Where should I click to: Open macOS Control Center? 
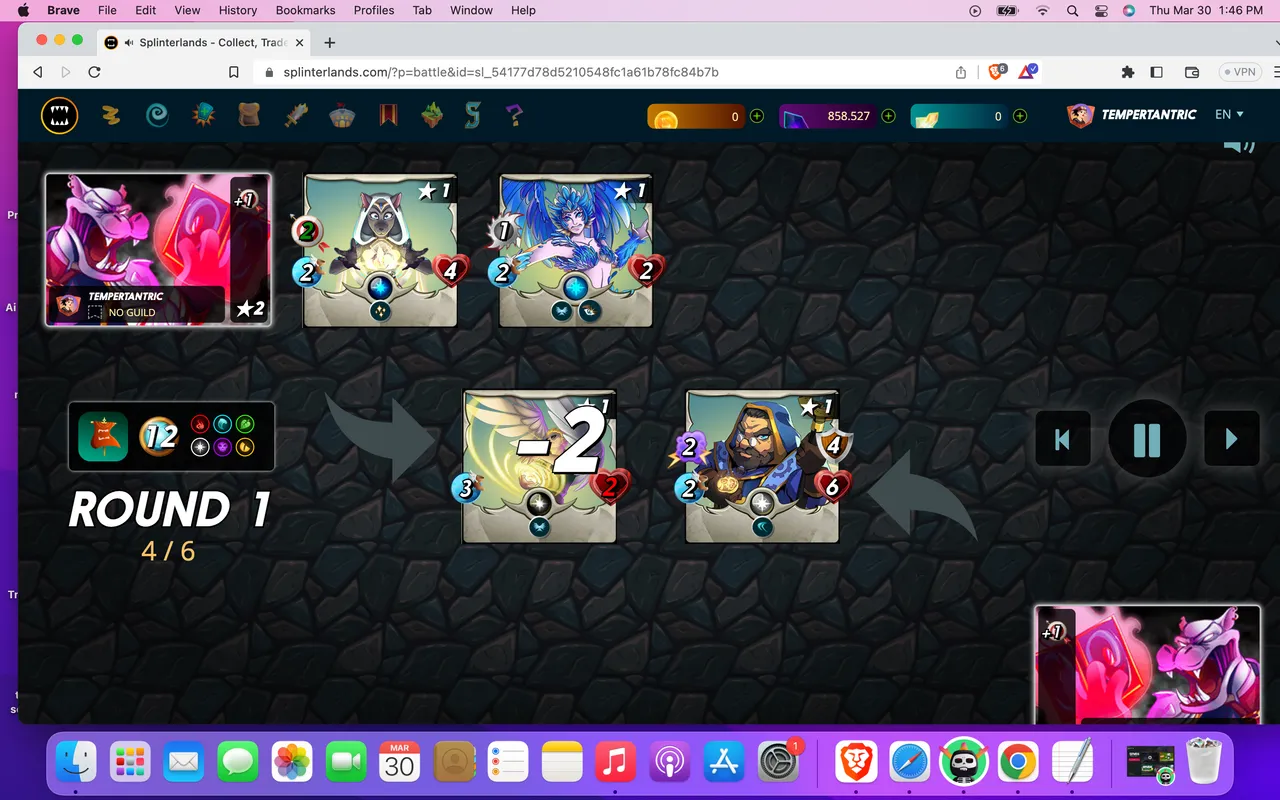tap(1102, 10)
